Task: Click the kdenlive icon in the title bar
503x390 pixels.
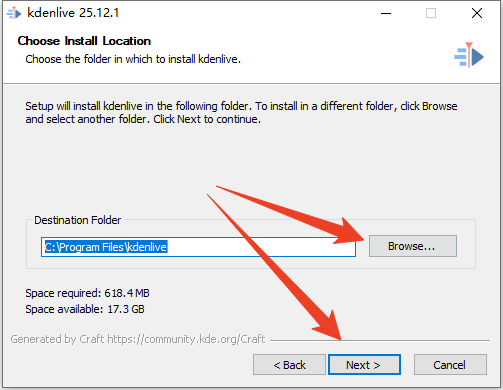Action: (x=14, y=13)
